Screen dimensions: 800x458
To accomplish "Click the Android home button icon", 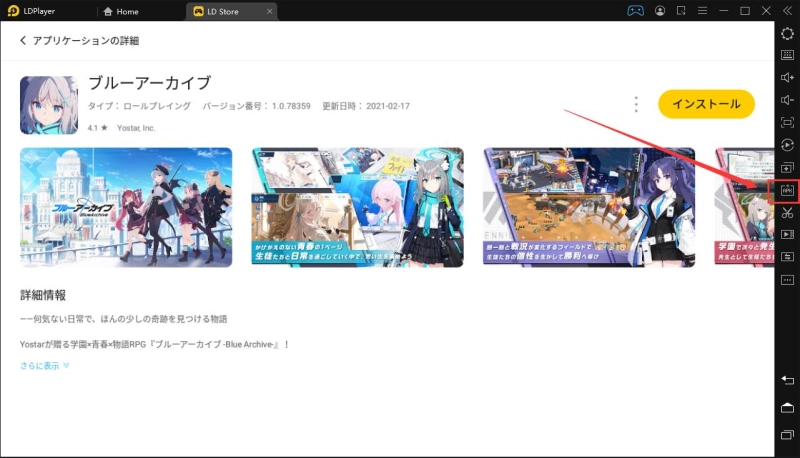I will pyautogui.click(x=787, y=408).
